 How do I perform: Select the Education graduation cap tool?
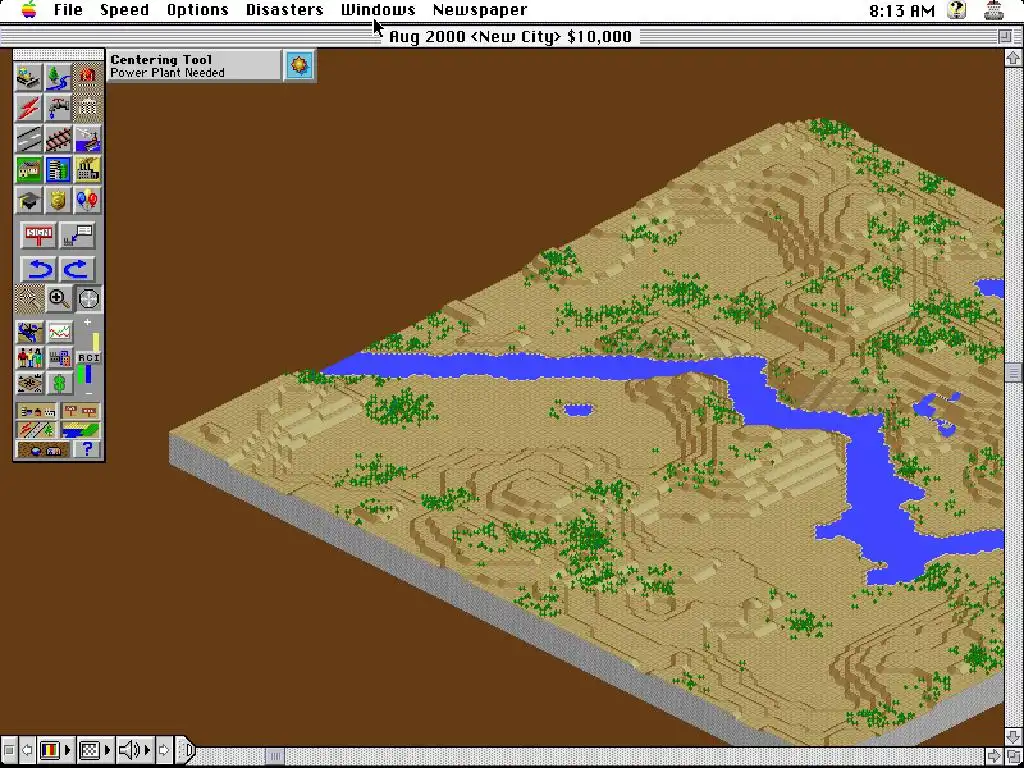tap(29, 200)
